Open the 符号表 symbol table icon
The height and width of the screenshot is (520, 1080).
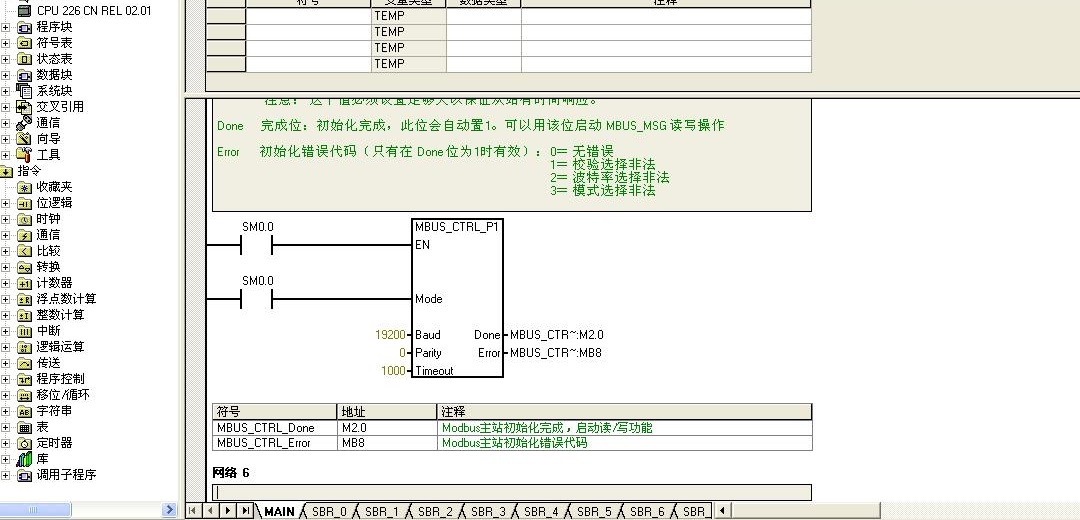coord(24,43)
